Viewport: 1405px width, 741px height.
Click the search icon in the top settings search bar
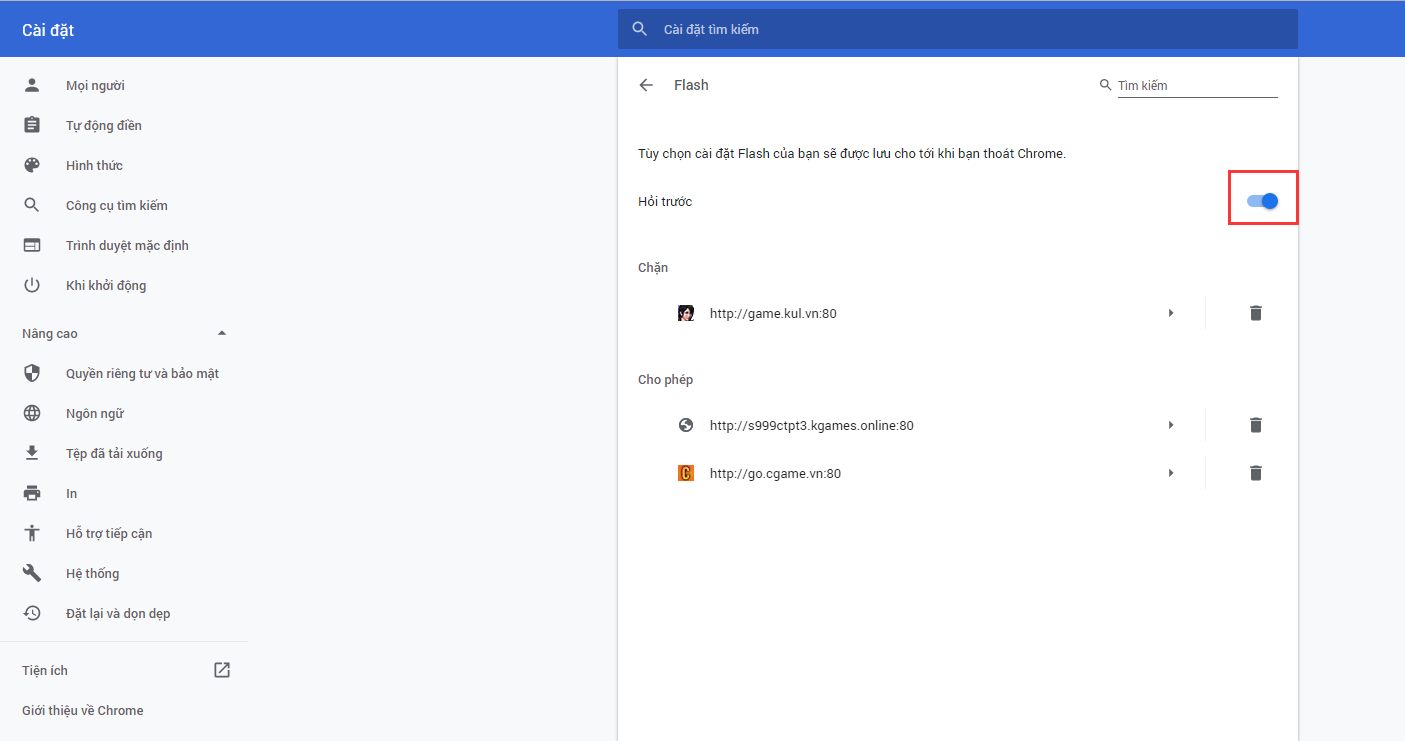640,29
